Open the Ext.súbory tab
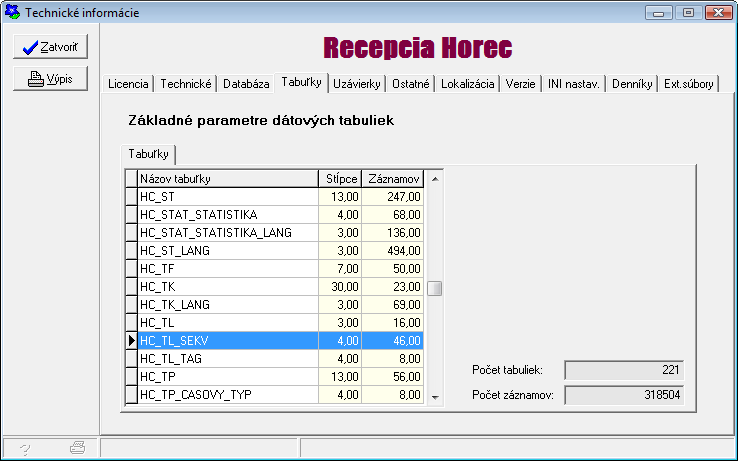This screenshot has width=738, height=461. (689, 84)
